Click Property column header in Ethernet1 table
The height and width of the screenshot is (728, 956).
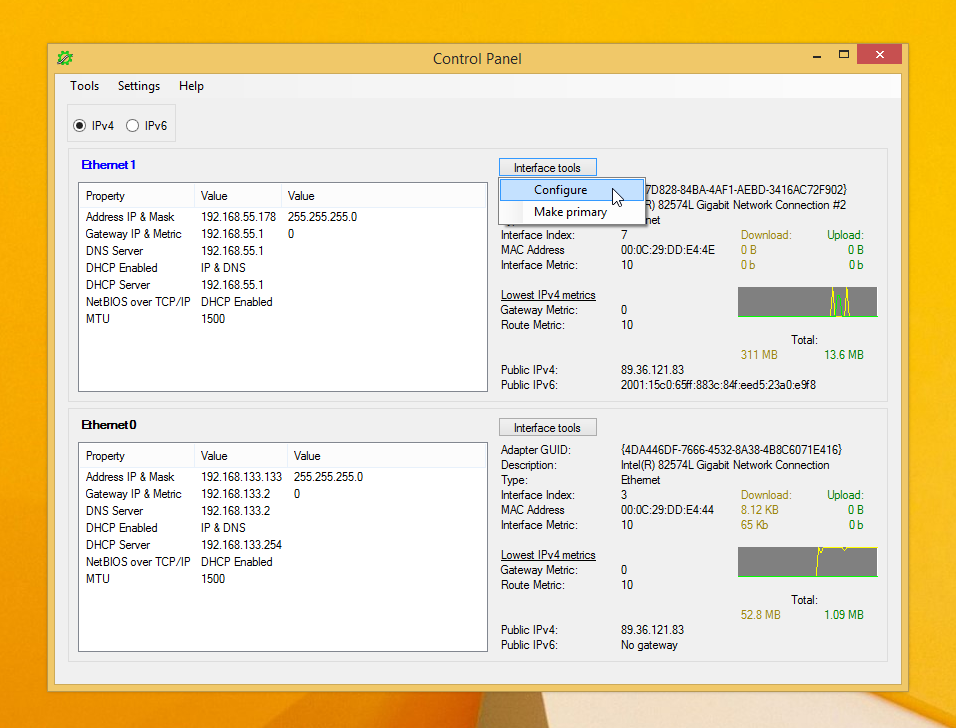(x=137, y=196)
